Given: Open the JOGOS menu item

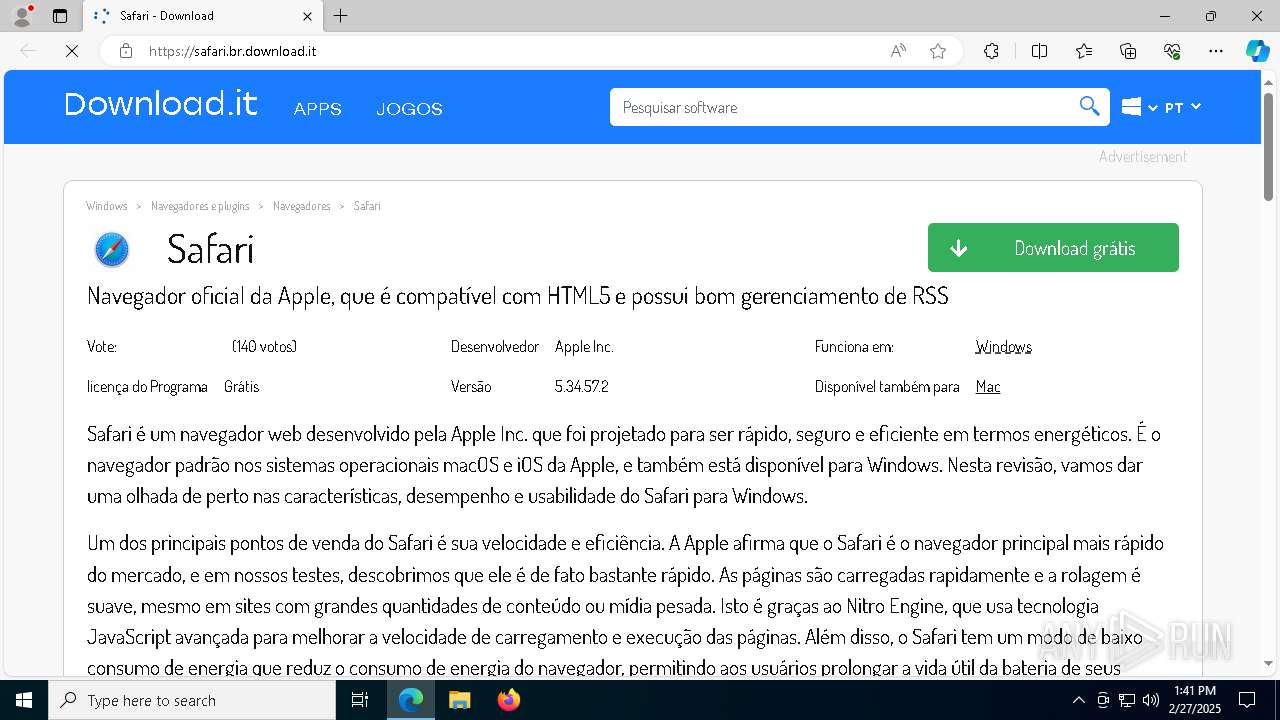Looking at the screenshot, I should coord(409,109).
